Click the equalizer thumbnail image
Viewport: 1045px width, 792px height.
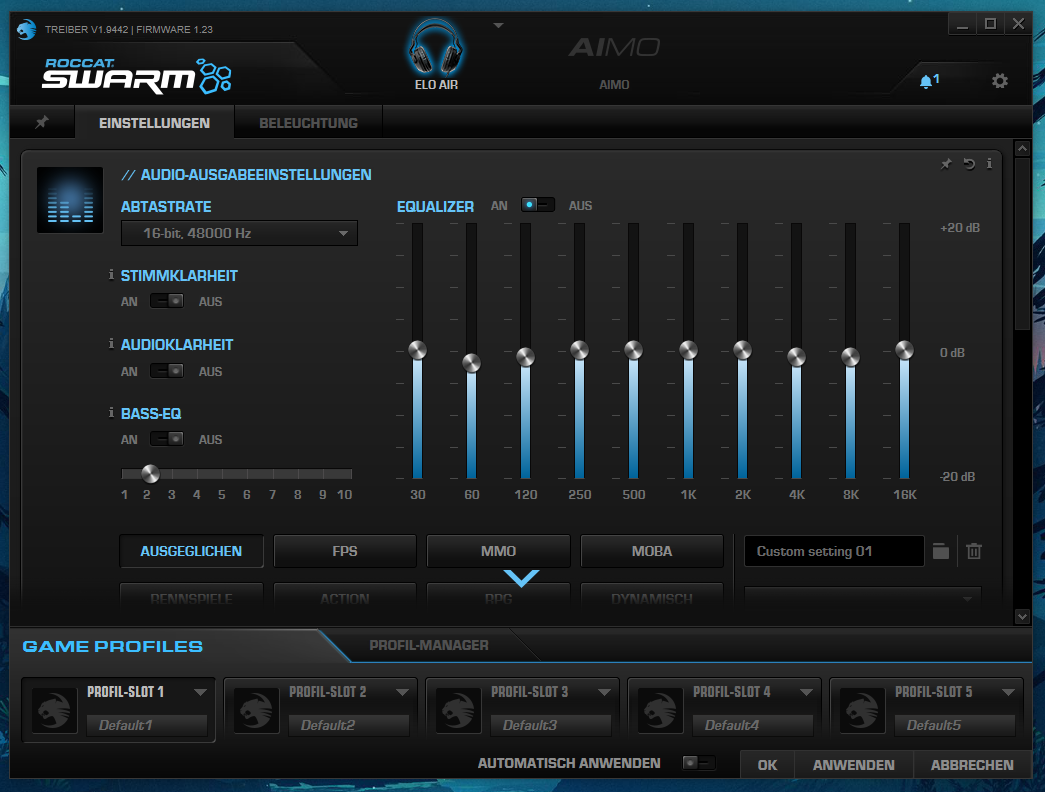tap(70, 200)
